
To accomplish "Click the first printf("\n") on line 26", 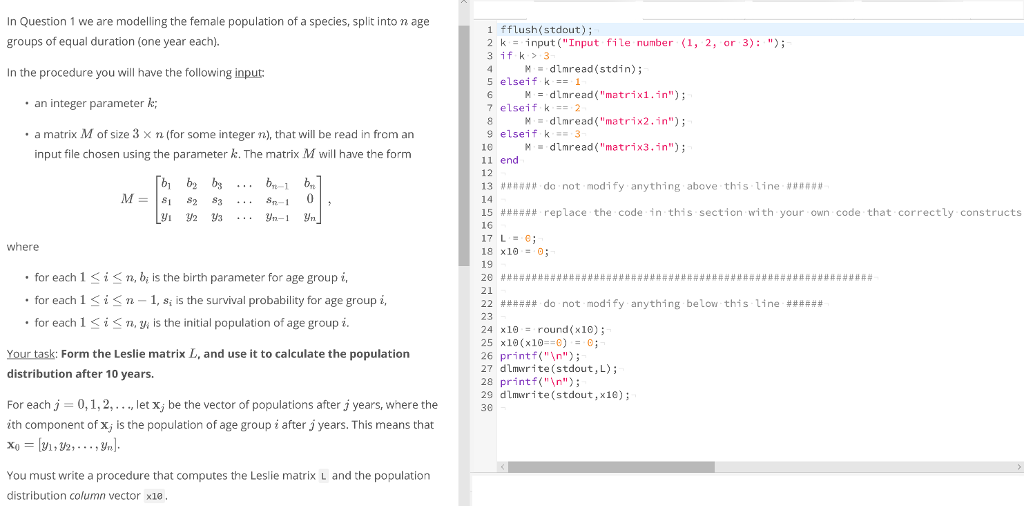I will pos(539,356).
